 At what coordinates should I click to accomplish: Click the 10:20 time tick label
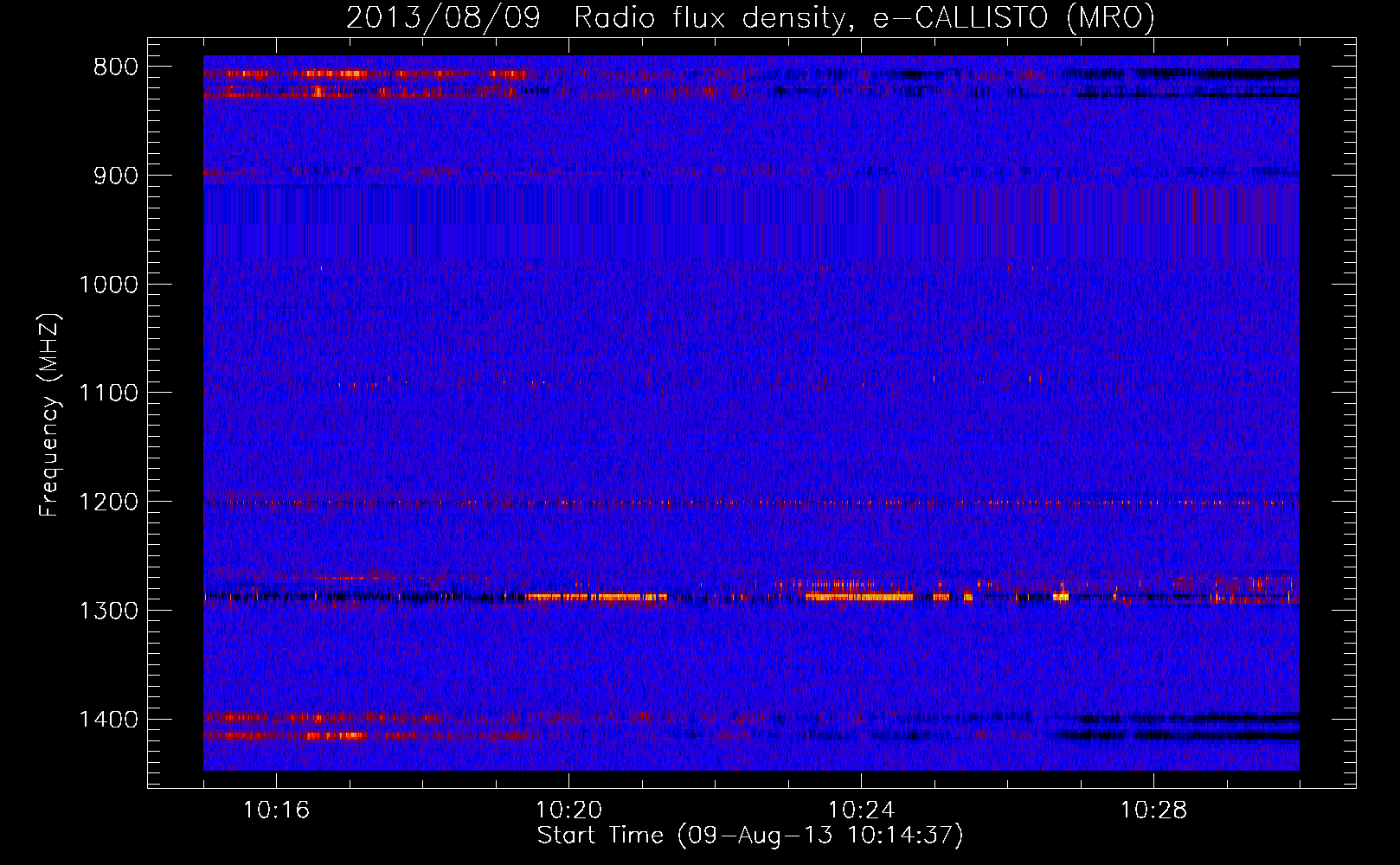click(568, 811)
